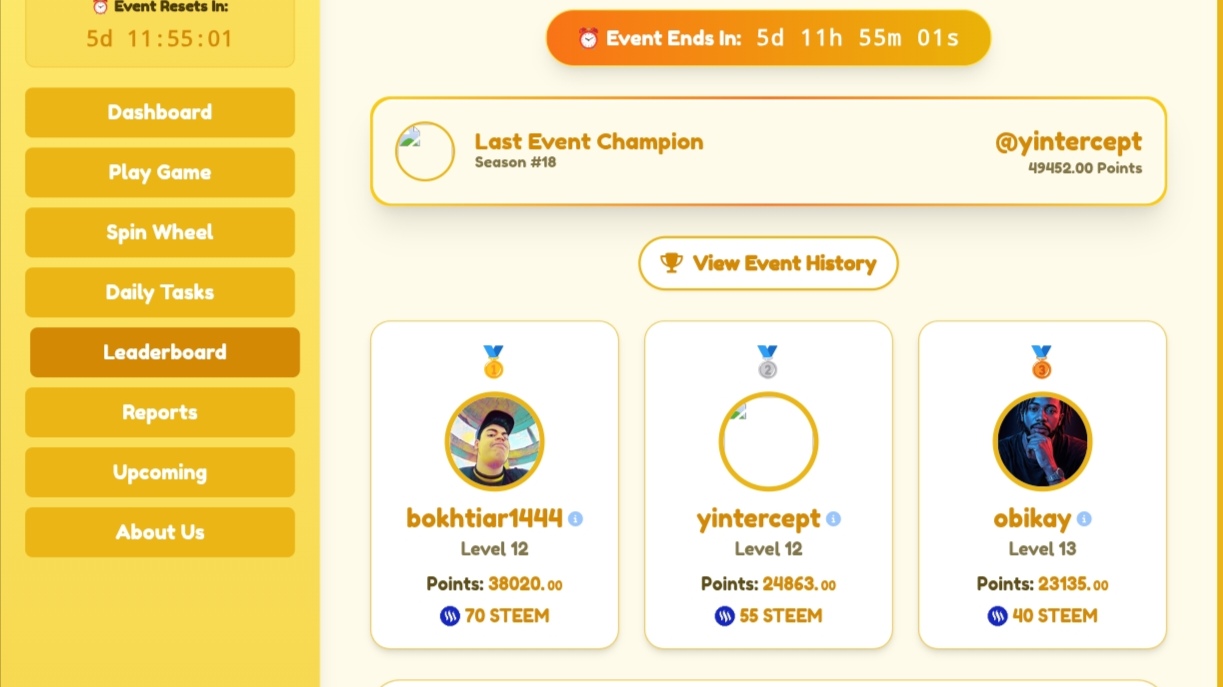
Task: Click info icon next to bokhtiar1444
Action: (x=575, y=519)
